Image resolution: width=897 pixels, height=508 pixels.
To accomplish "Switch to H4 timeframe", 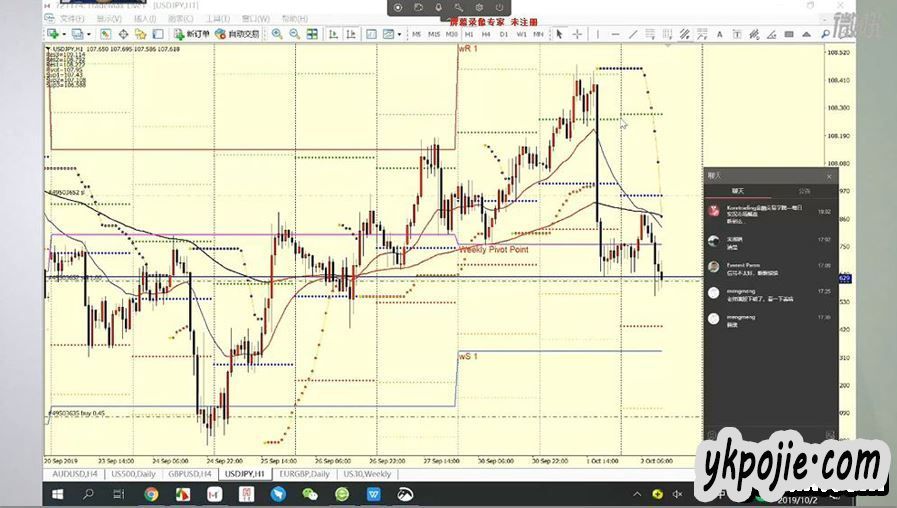I will click(x=486, y=34).
